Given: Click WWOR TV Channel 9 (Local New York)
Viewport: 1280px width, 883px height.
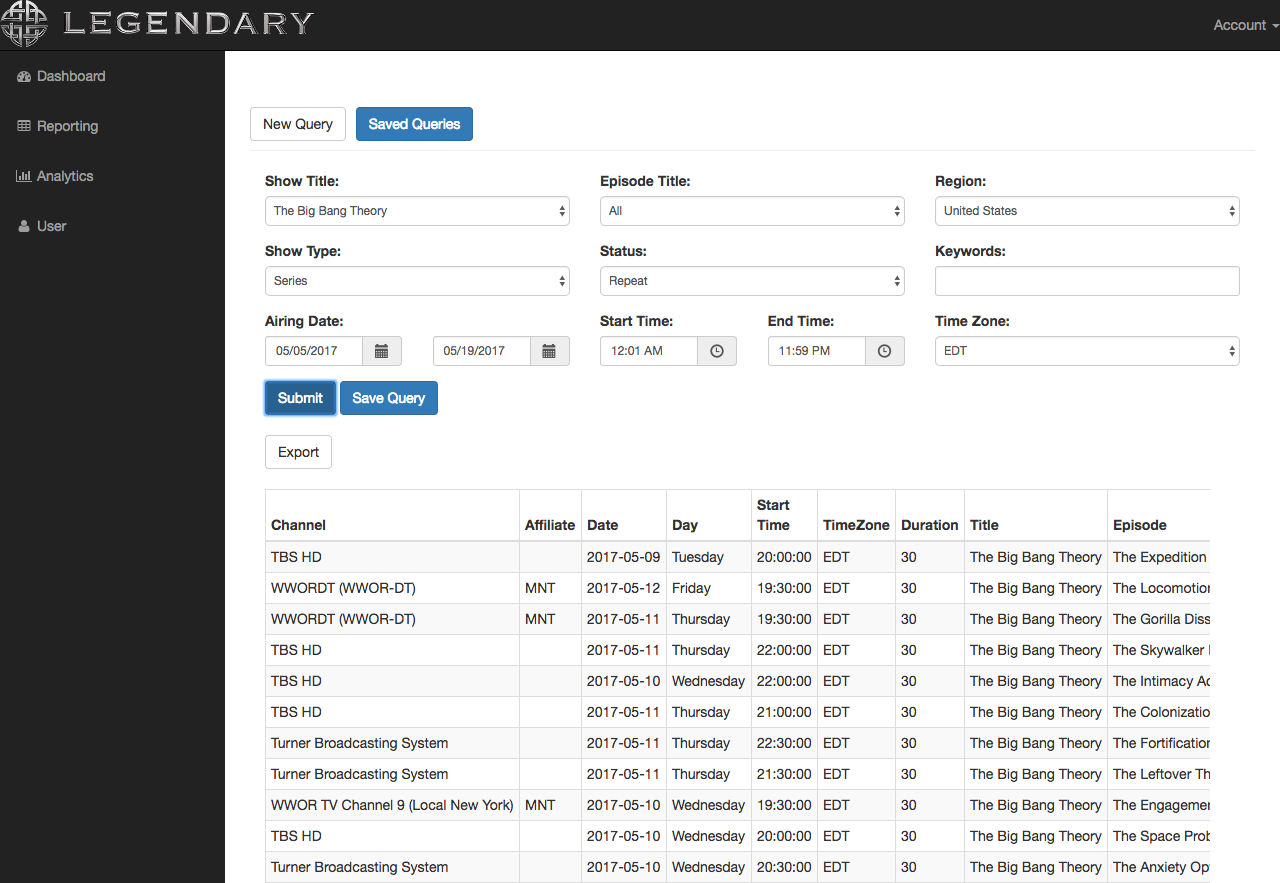Looking at the screenshot, I should click(x=392, y=805).
